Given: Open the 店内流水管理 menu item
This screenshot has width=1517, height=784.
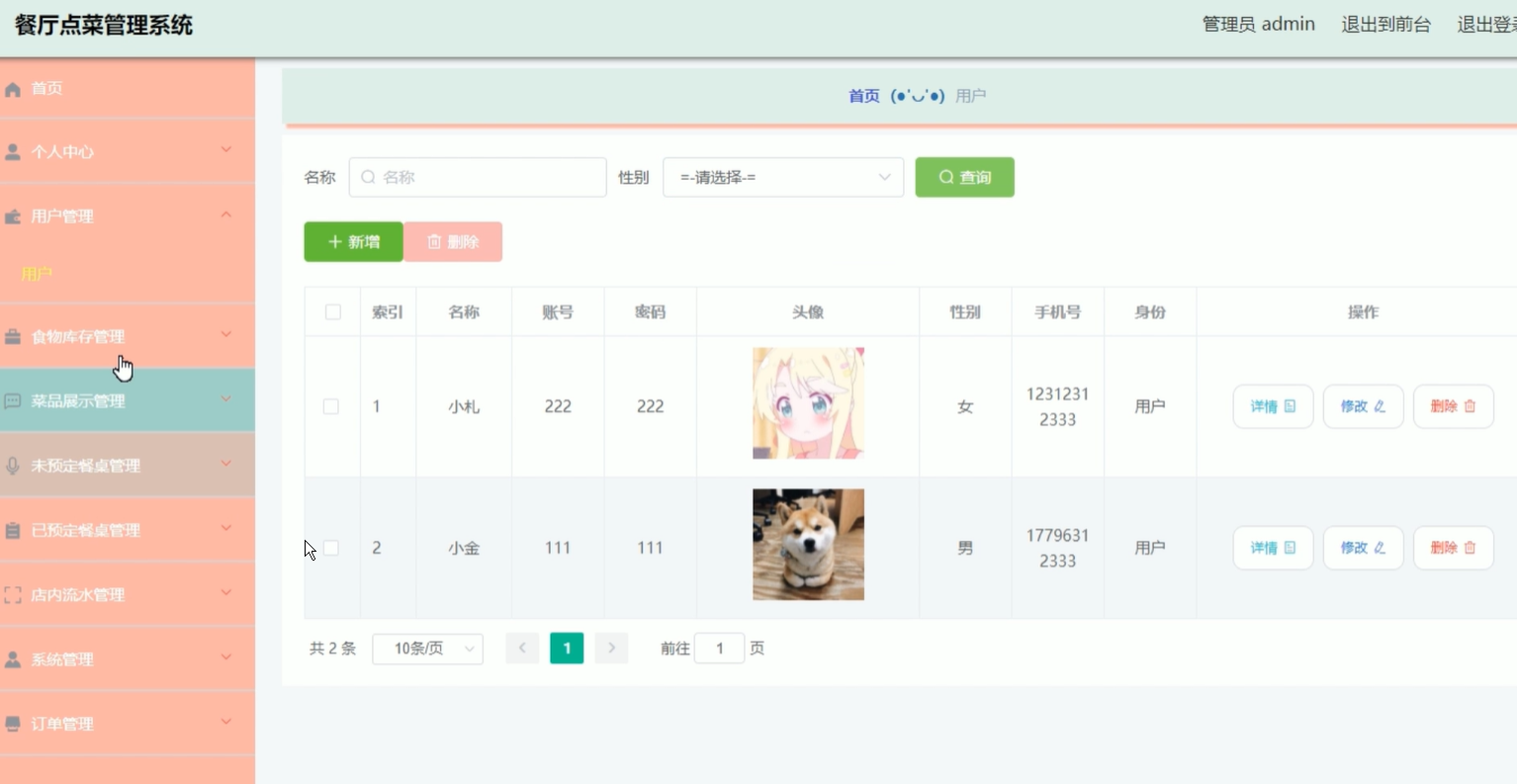Looking at the screenshot, I should click(x=128, y=595).
